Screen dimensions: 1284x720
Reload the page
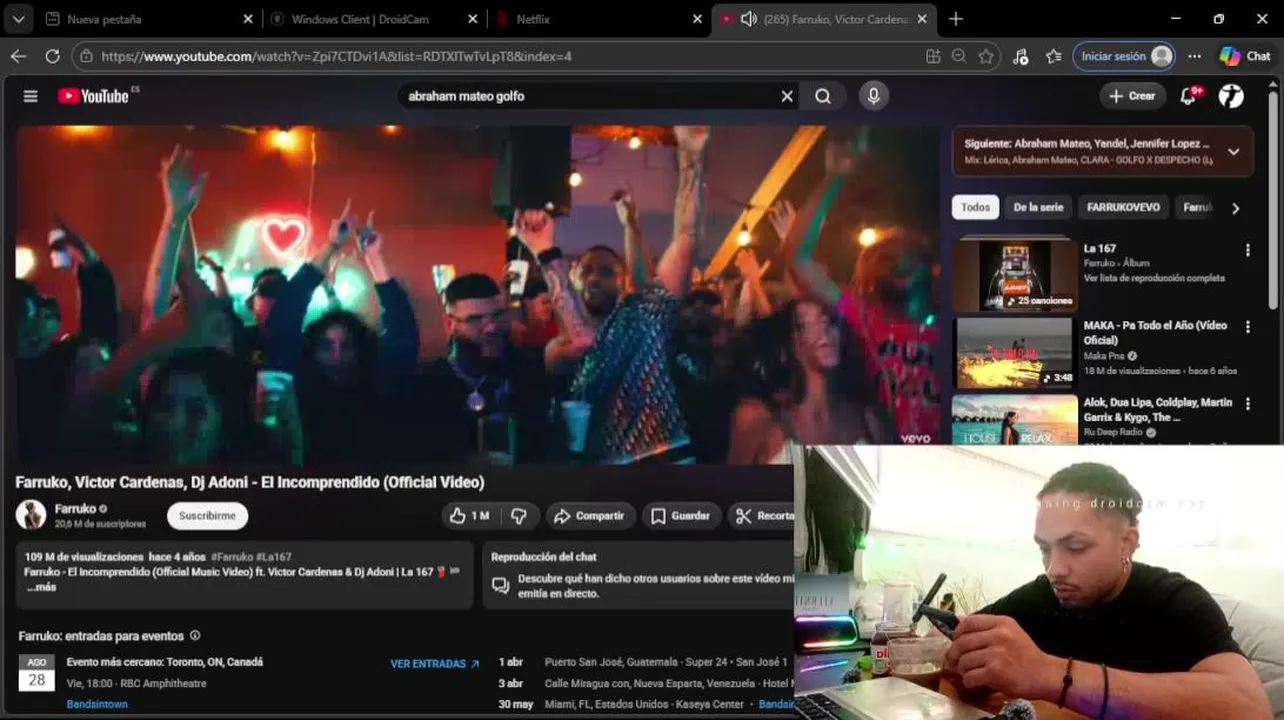52,56
